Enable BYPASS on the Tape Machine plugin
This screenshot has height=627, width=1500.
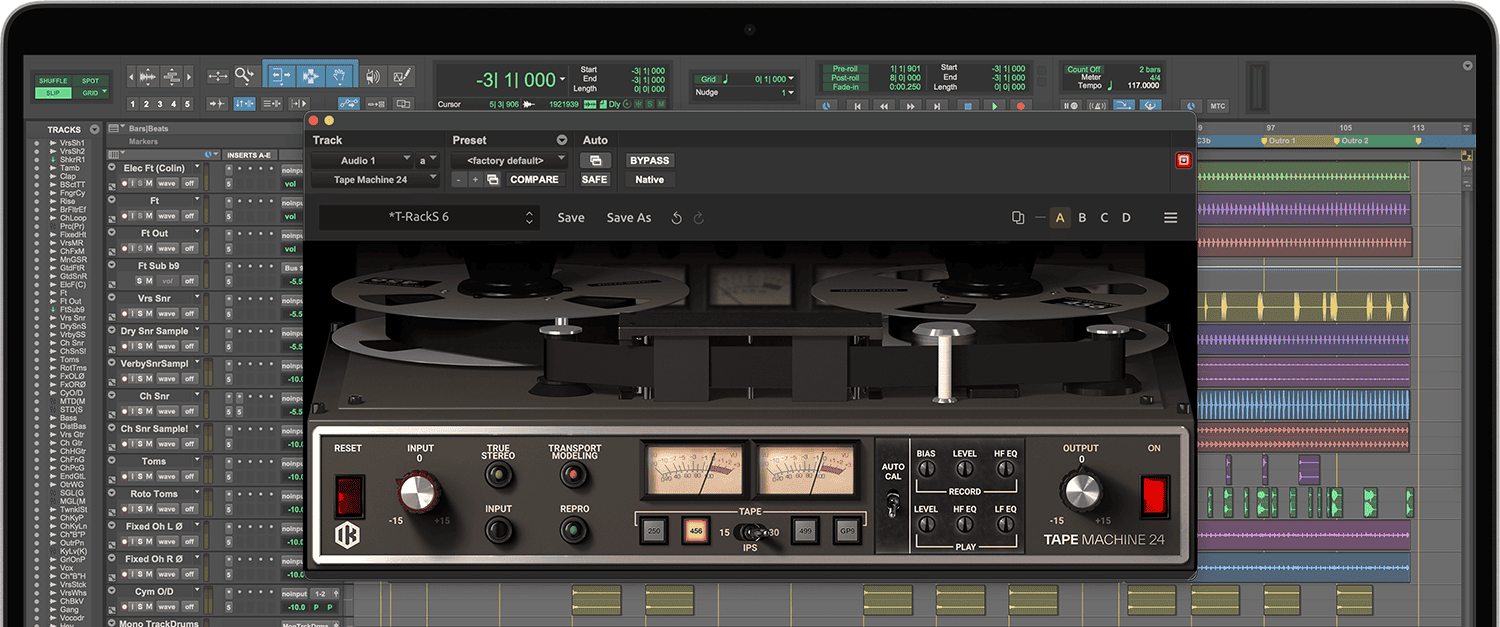coord(649,159)
